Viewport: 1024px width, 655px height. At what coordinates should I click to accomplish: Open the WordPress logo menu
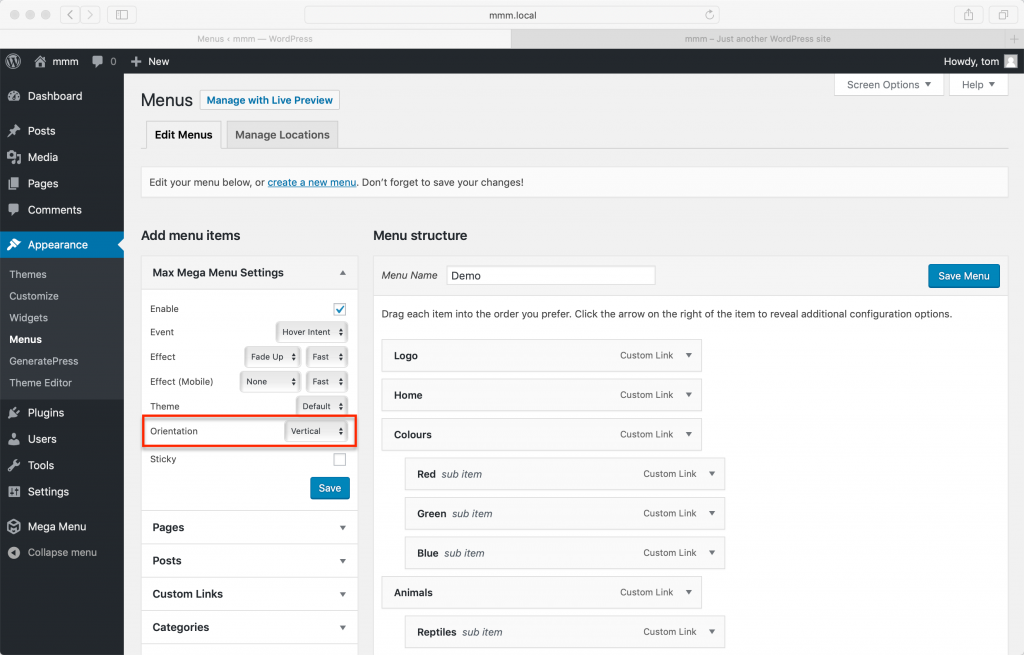(12, 61)
